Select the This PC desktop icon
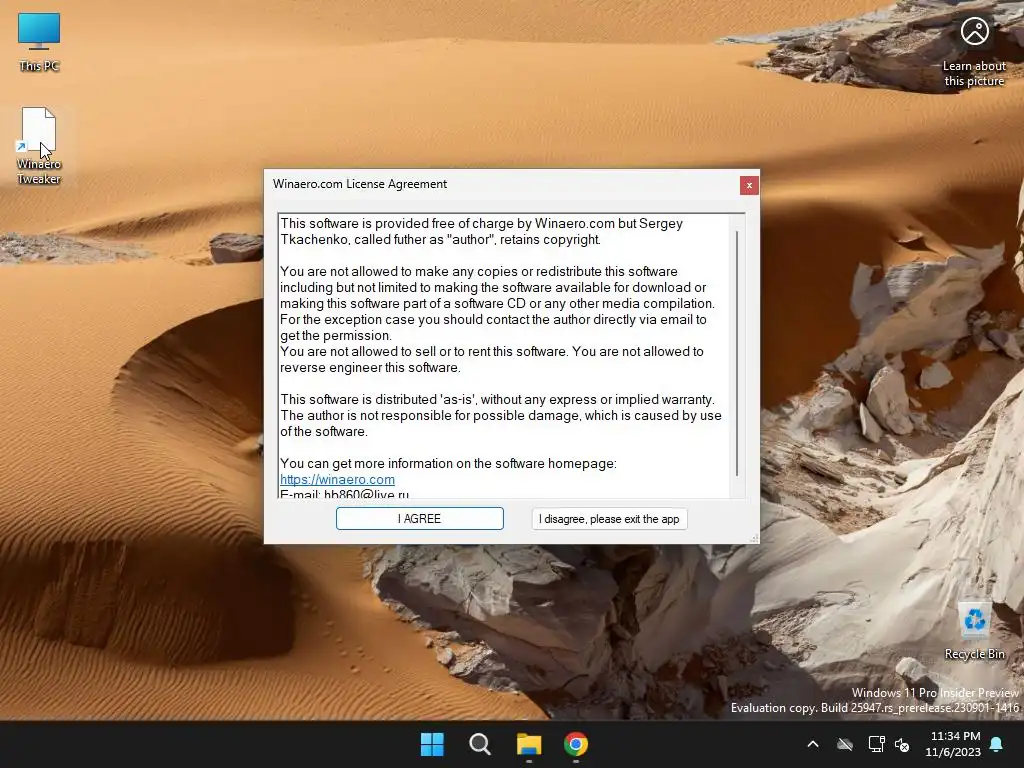The image size is (1024, 768). (39, 42)
